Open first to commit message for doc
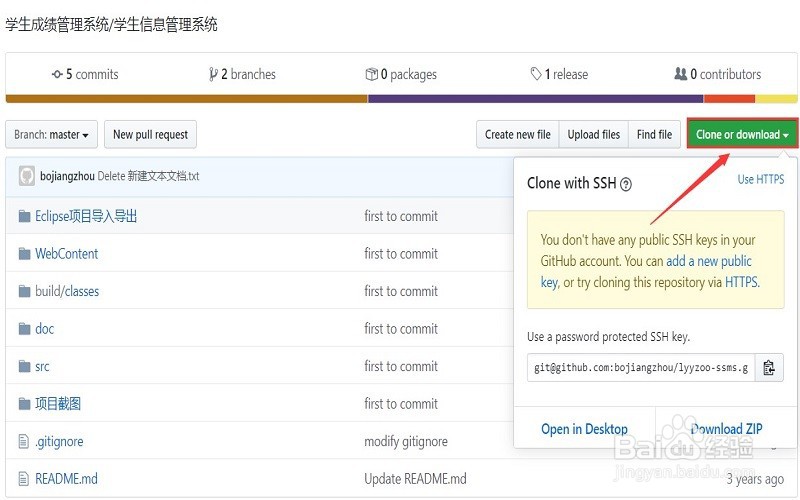 (x=401, y=329)
